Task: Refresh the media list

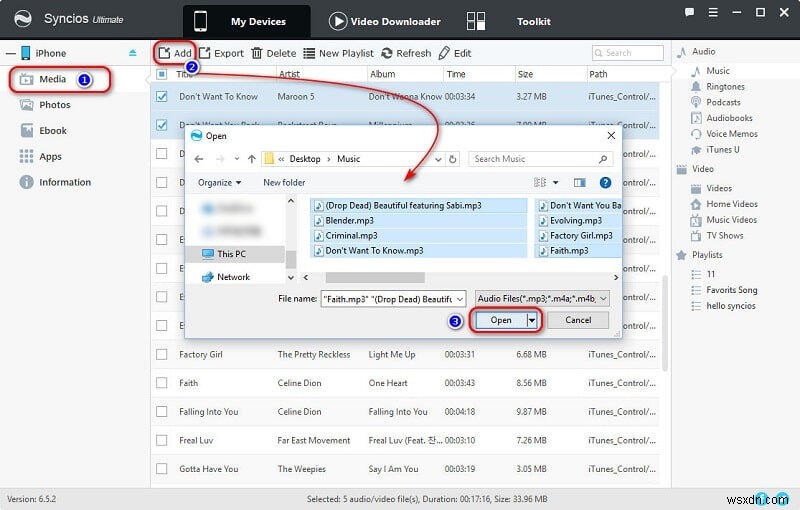Action: click(x=406, y=53)
